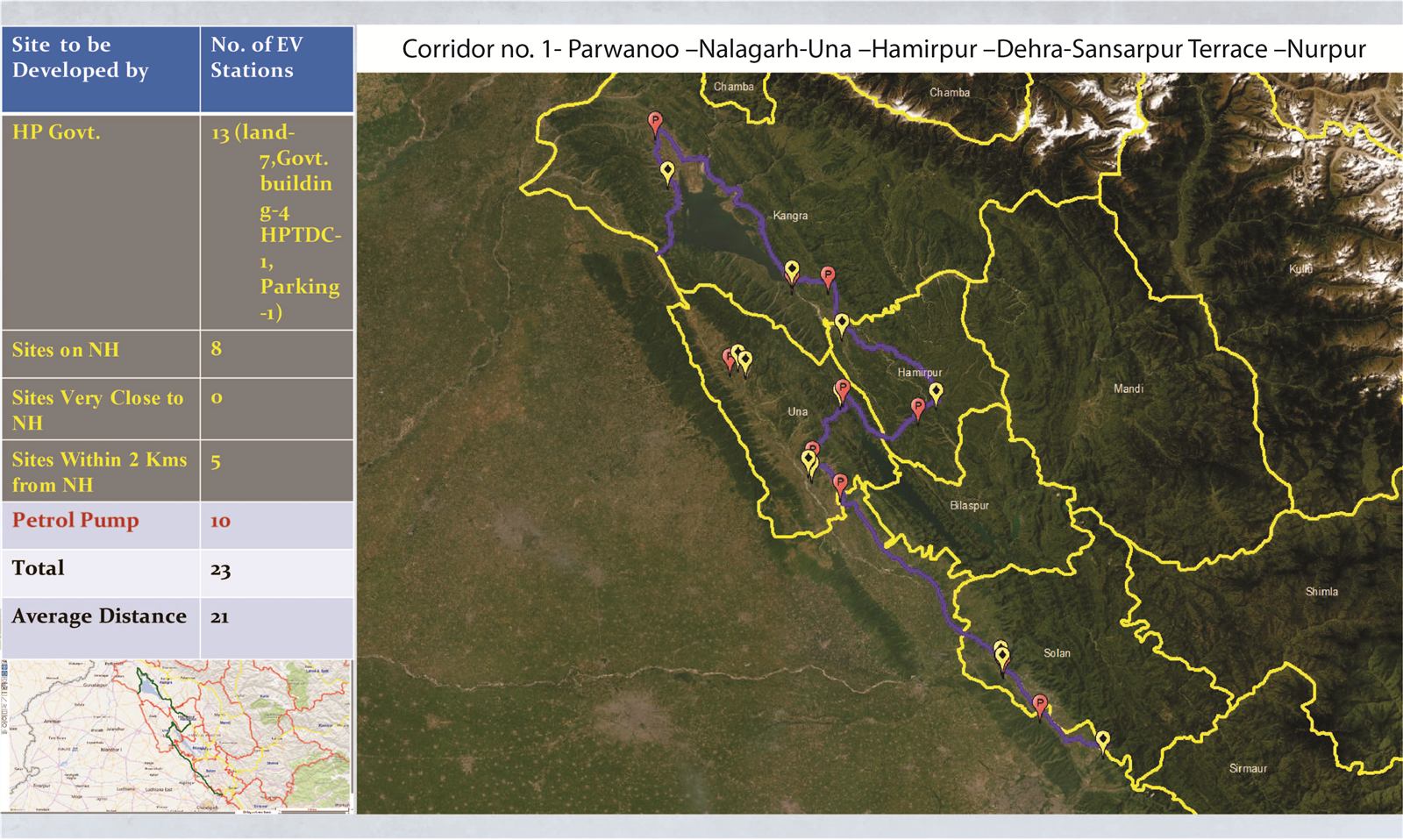Image resolution: width=1403 pixels, height=840 pixels.
Task: Click the "No. of EV Stations" header cell
Action: tap(277, 69)
